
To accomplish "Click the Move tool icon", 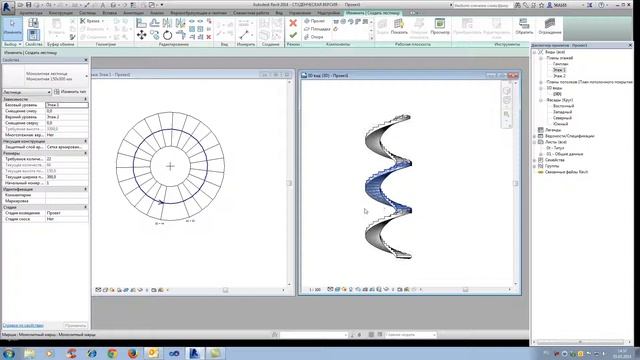I will (141, 35).
